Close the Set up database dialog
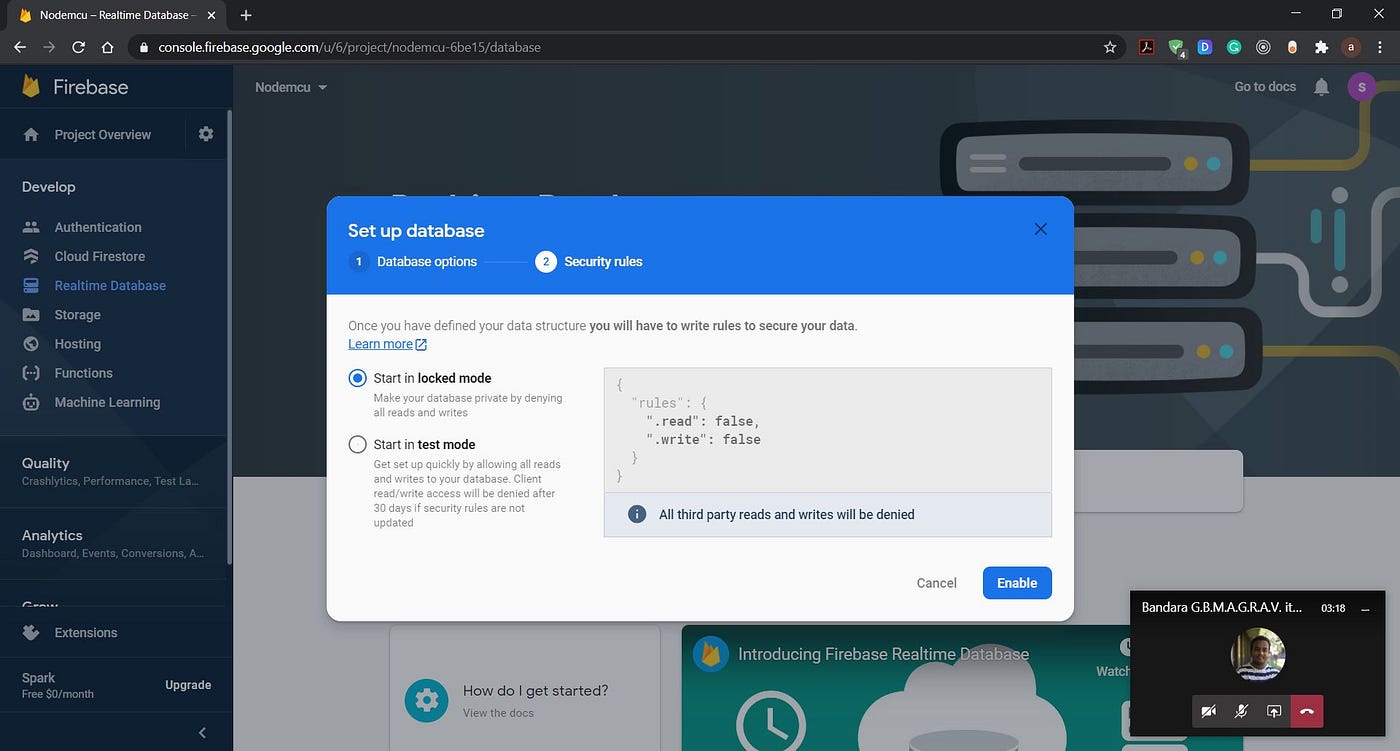 1040,229
